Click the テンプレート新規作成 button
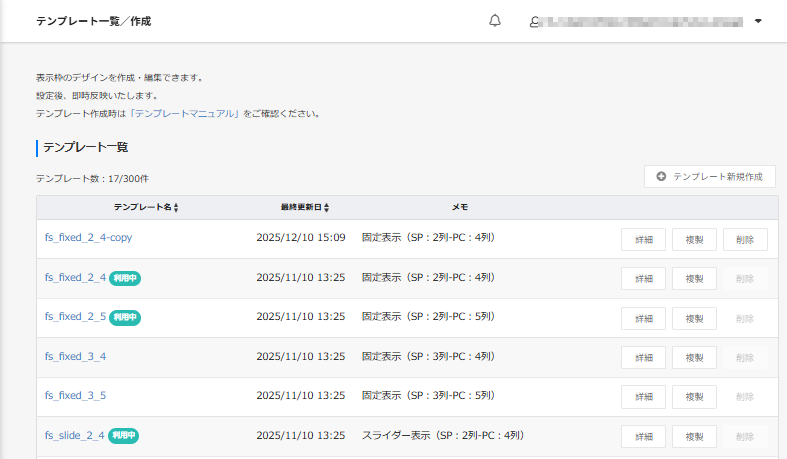The height and width of the screenshot is (459, 787). coord(710,177)
